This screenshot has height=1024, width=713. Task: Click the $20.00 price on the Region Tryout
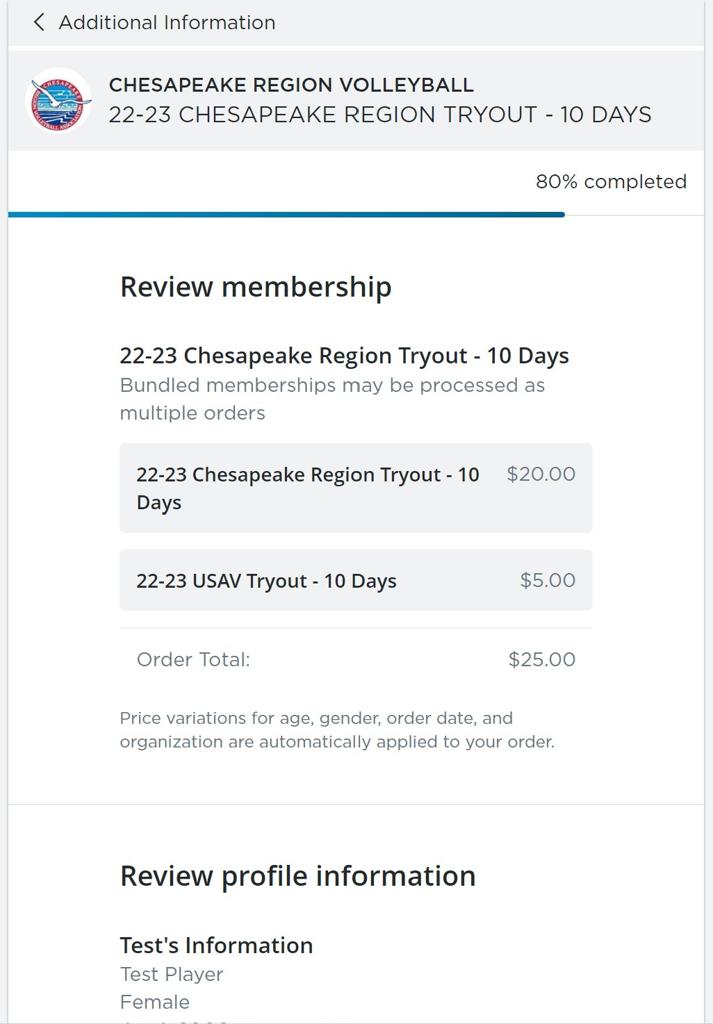[x=541, y=474]
